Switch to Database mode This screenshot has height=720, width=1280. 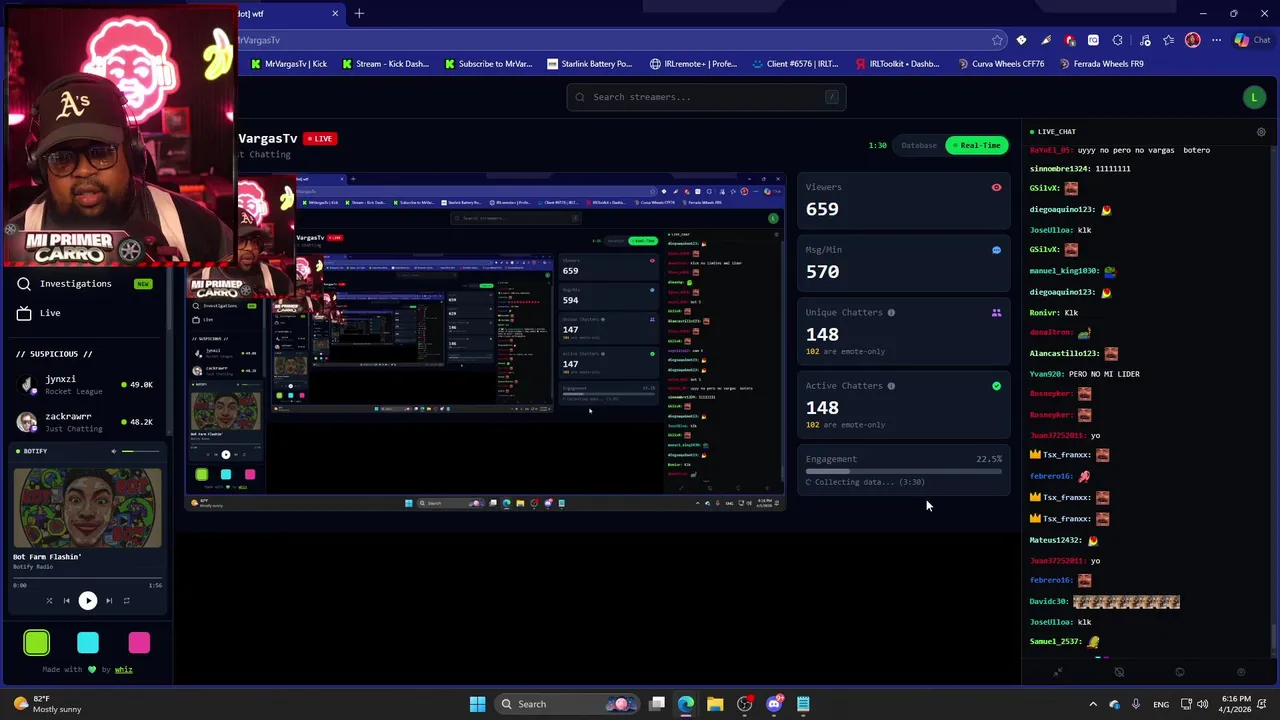pyautogui.click(x=918, y=146)
